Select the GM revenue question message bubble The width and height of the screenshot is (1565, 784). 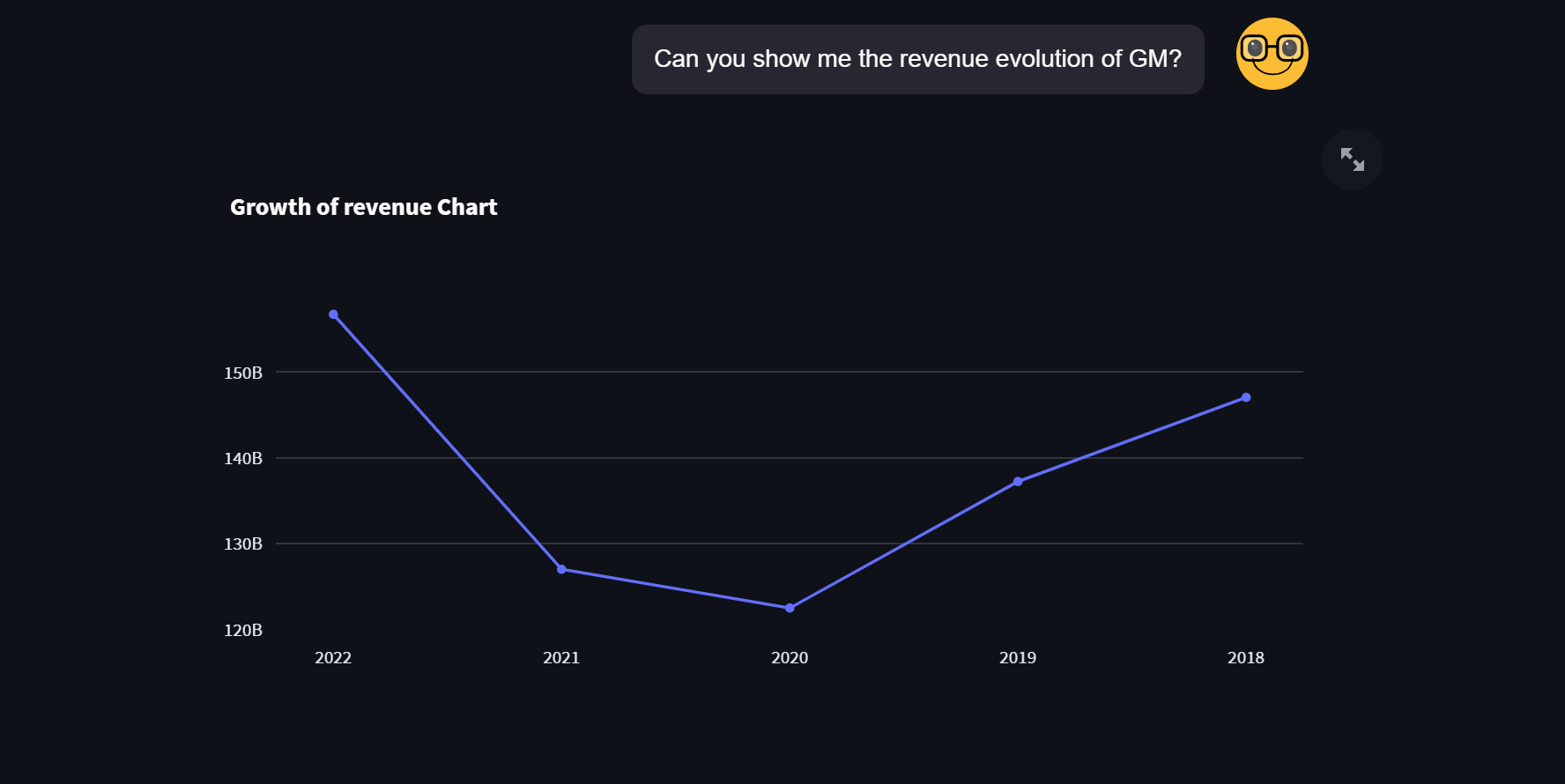(918, 59)
